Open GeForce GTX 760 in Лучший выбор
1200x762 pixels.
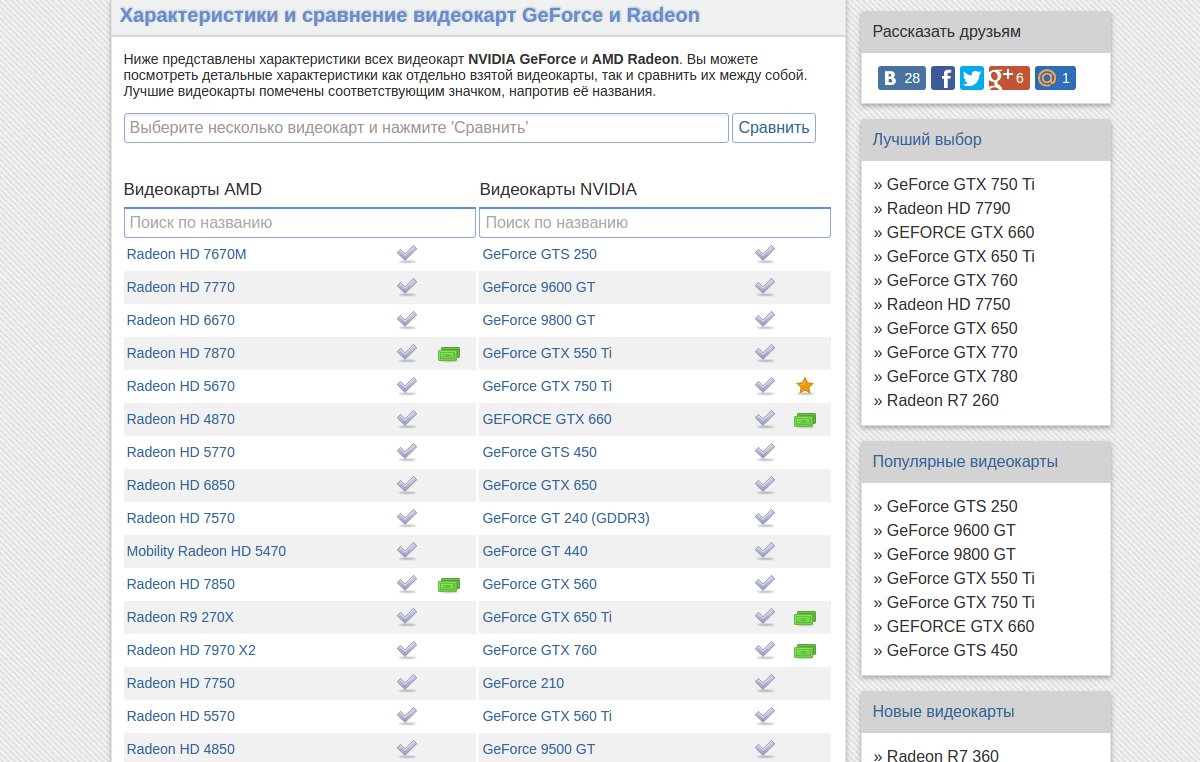coord(952,280)
